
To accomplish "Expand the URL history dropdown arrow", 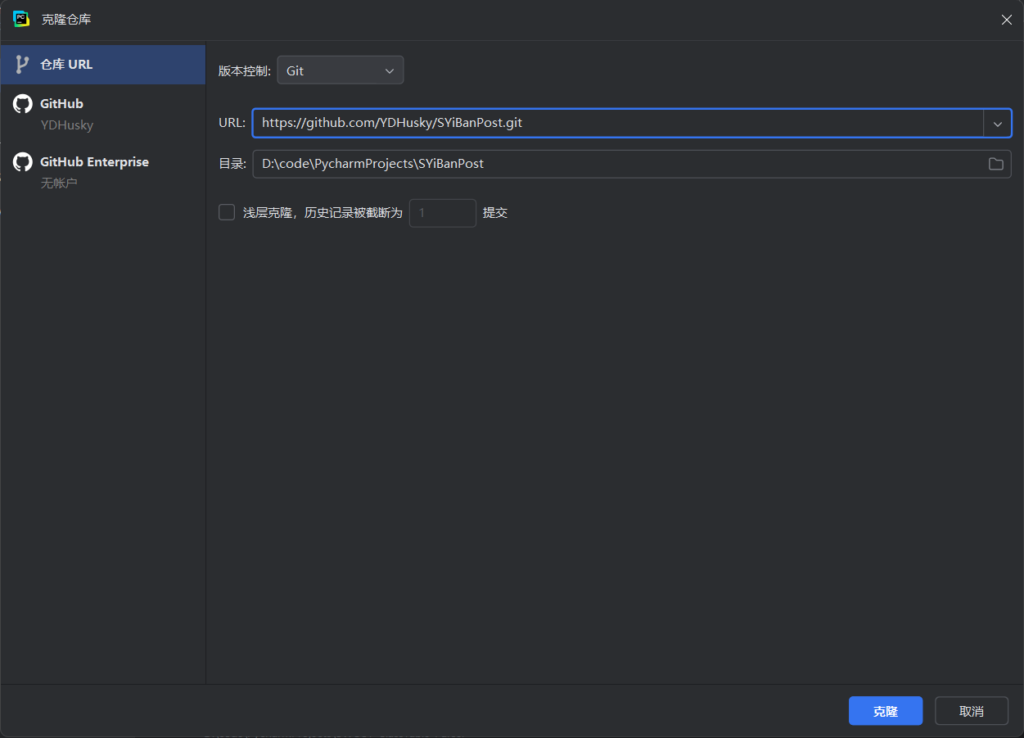I will point(997,123).
